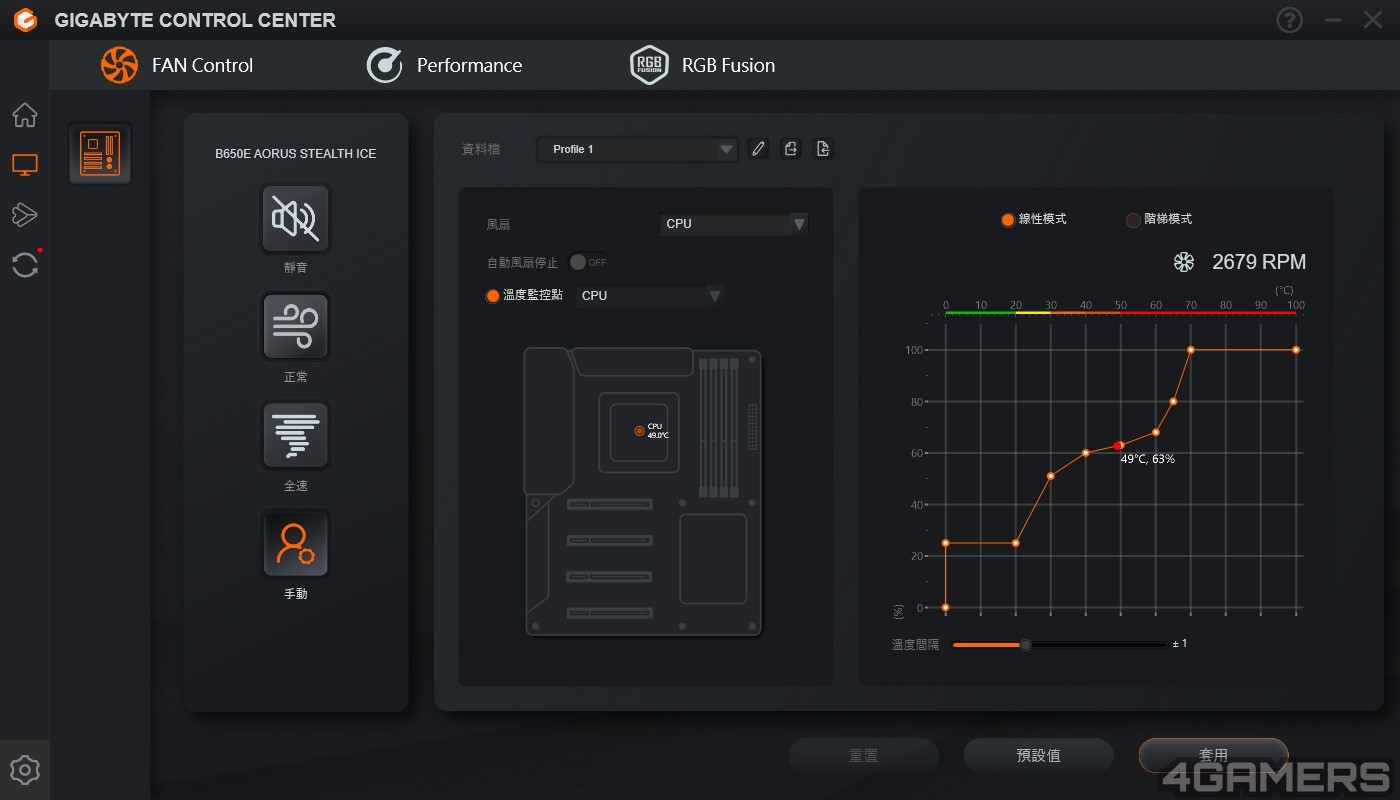The image size is (1400, 800).
Task: Choose the full speed (全速) fan preset
Action: click(x=296, y=435)
